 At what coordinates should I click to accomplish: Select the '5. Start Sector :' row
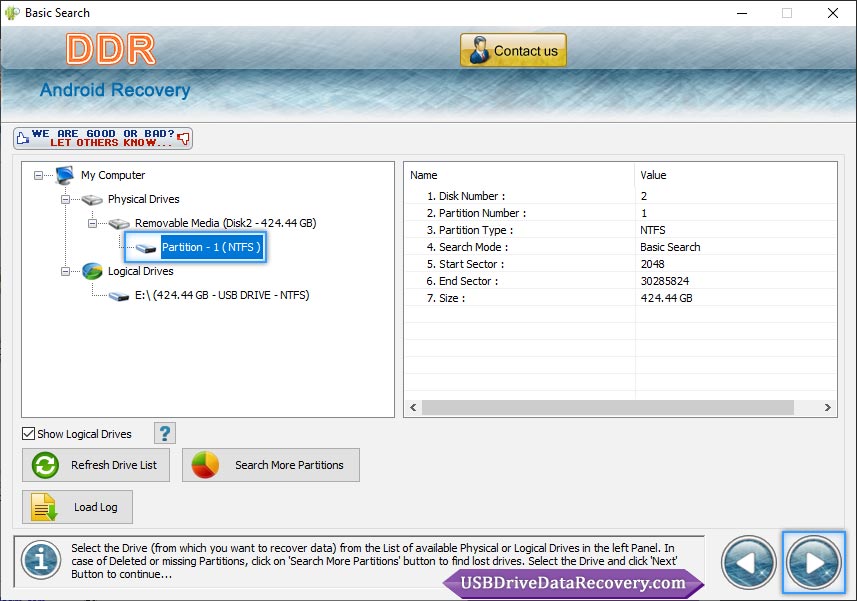click(x=621, y=263)
